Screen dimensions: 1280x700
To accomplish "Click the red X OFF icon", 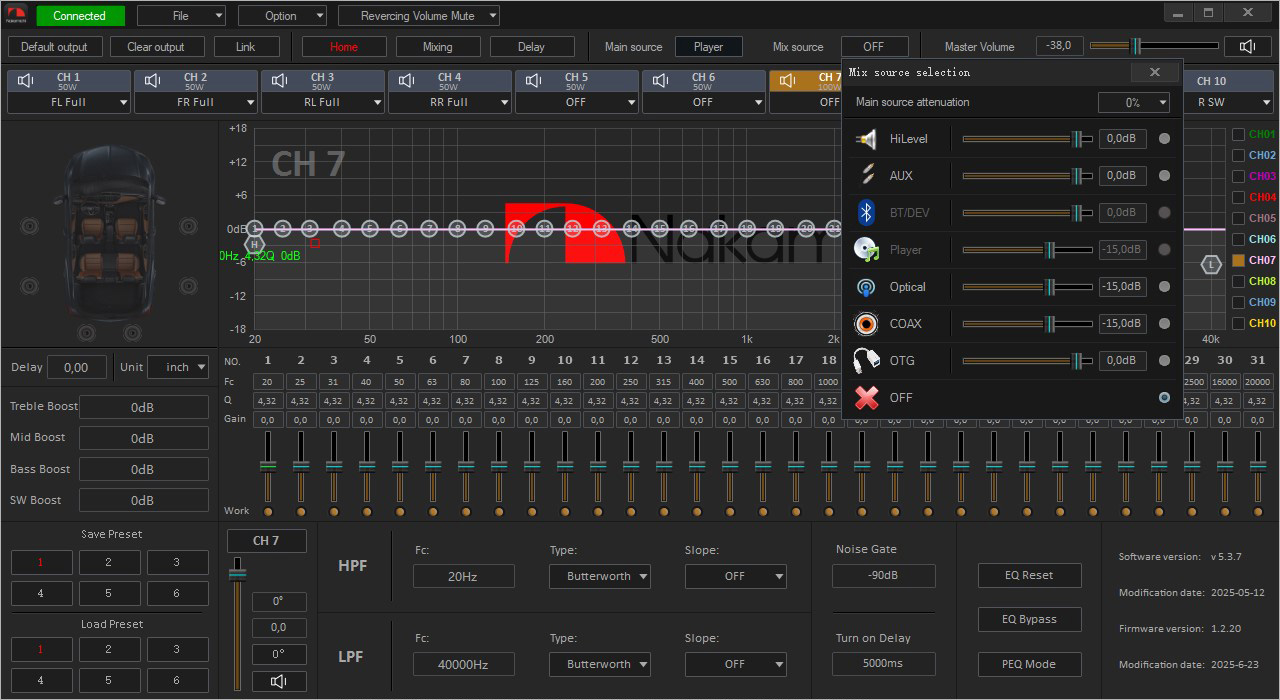I will point(866,398).
